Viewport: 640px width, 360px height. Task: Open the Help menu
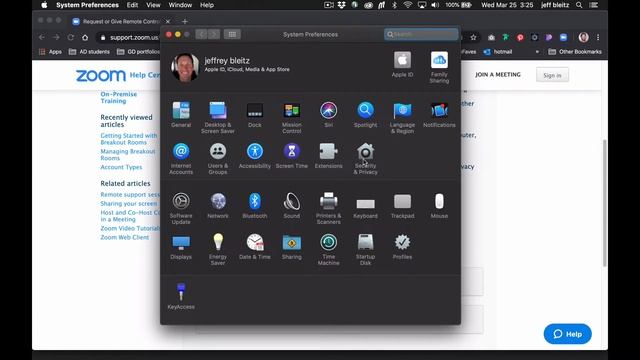(207, 5)
